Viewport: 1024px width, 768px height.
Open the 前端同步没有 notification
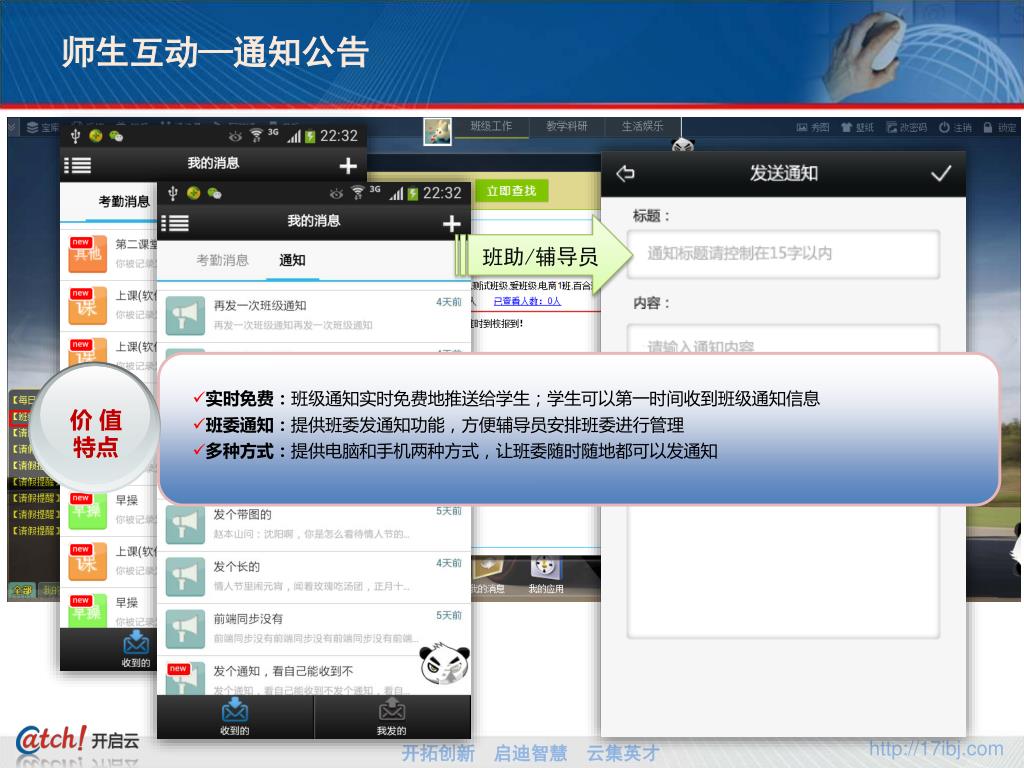pos(314,629)
